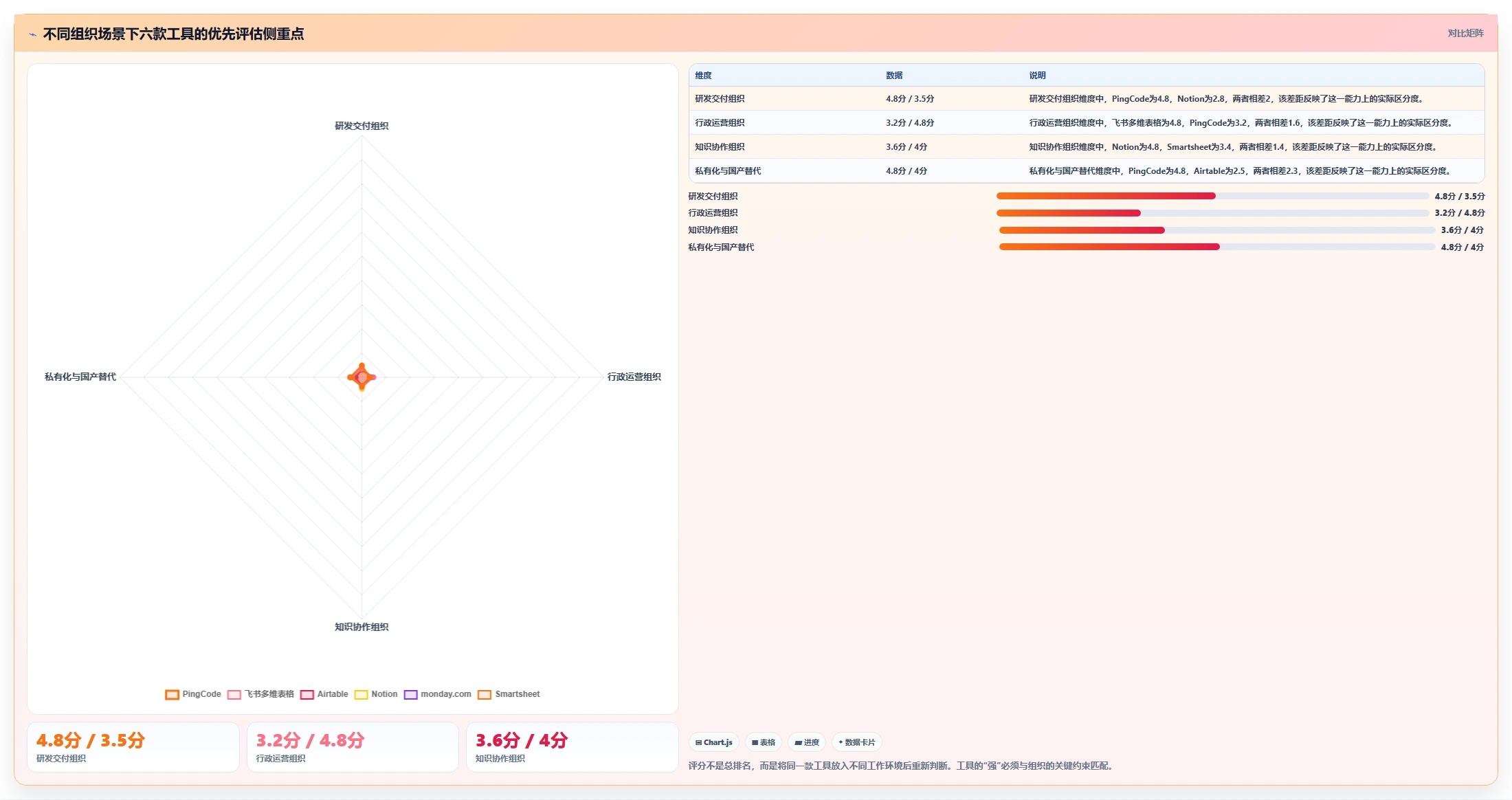Click the 知识协作组织 radar axis label
Viewport: 1512px width, 800px height.
coord(362,627)
